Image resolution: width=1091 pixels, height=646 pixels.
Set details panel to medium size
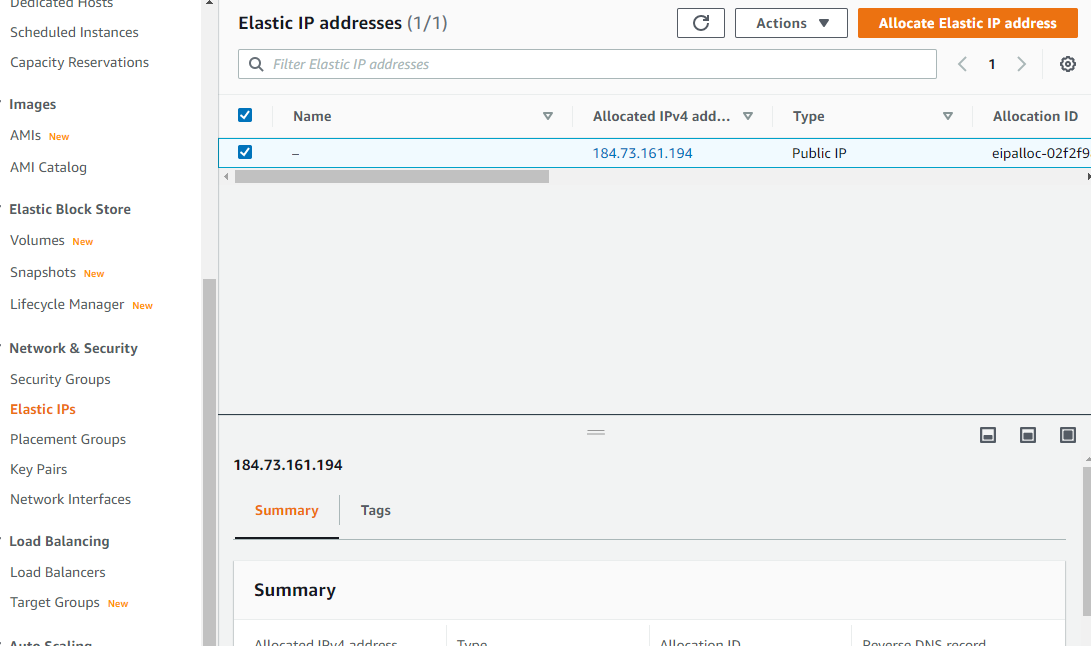click(x=1028, y=435)
